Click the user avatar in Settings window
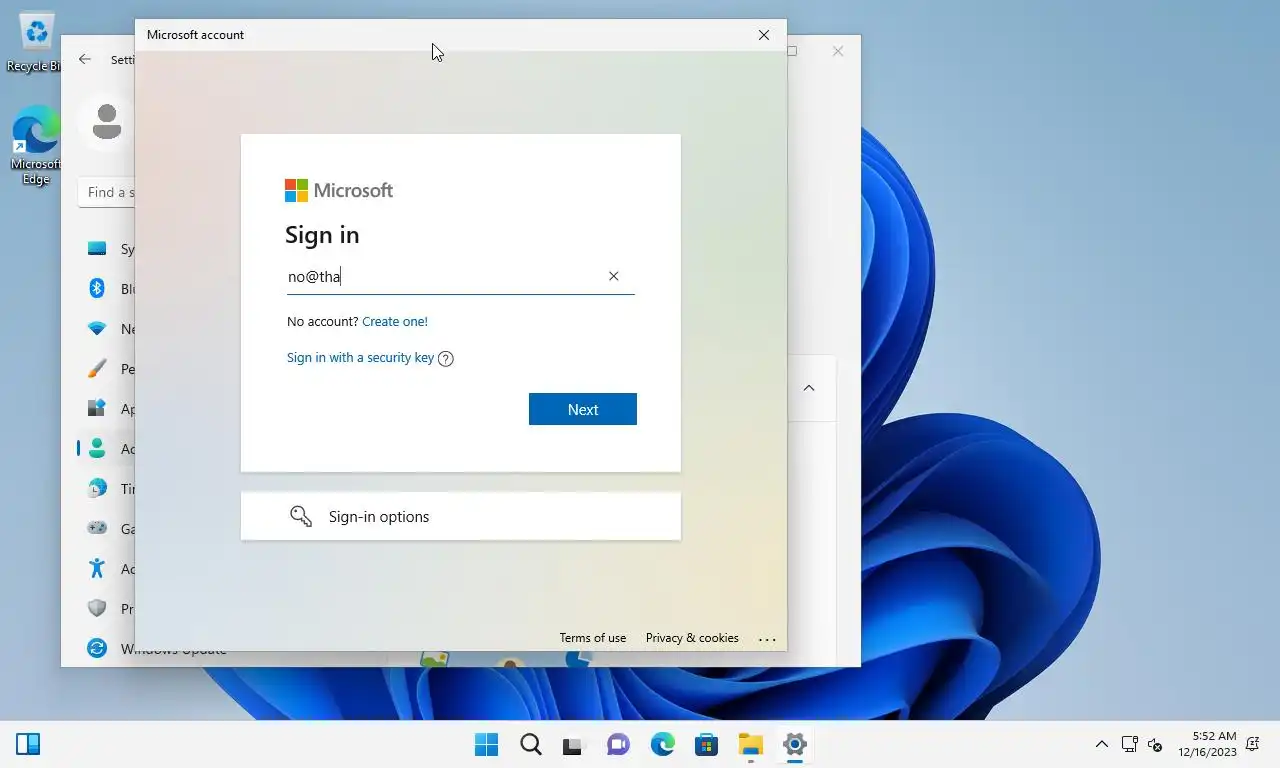This screenshot has height=768, width=1280. click(x=105, y=122)
